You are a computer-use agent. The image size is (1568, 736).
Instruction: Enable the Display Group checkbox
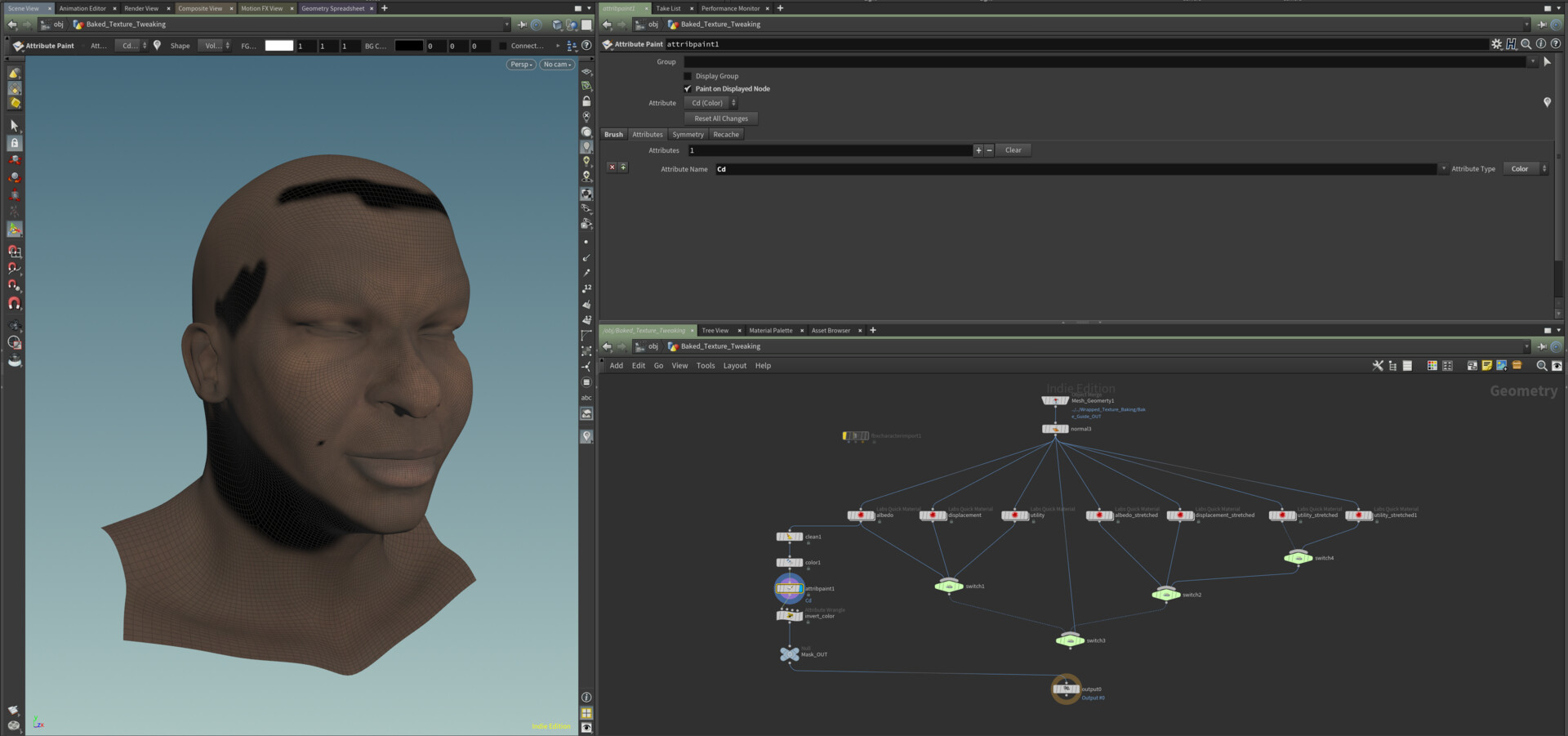tap(688, 76)
